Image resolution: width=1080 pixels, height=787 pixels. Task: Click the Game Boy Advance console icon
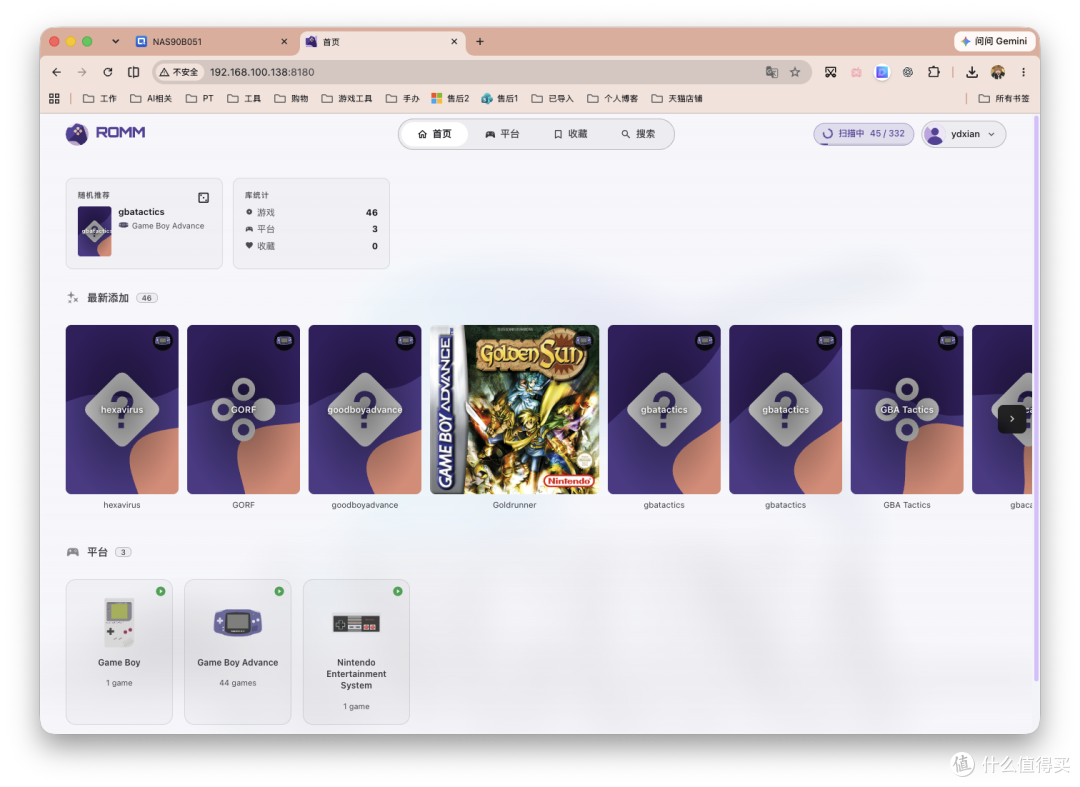(x=238, y=622)
